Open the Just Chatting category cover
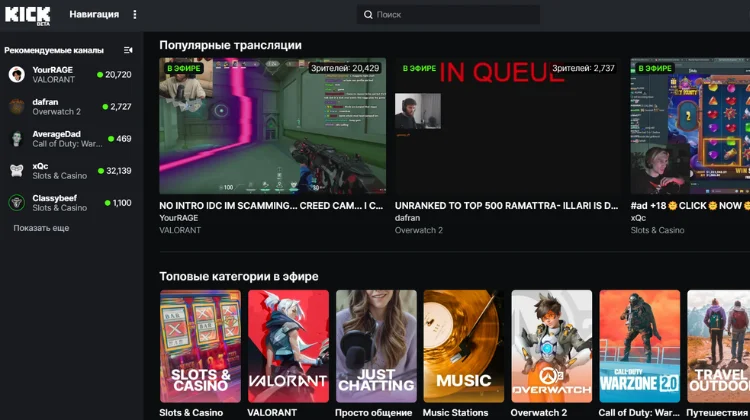 point(376,346)
